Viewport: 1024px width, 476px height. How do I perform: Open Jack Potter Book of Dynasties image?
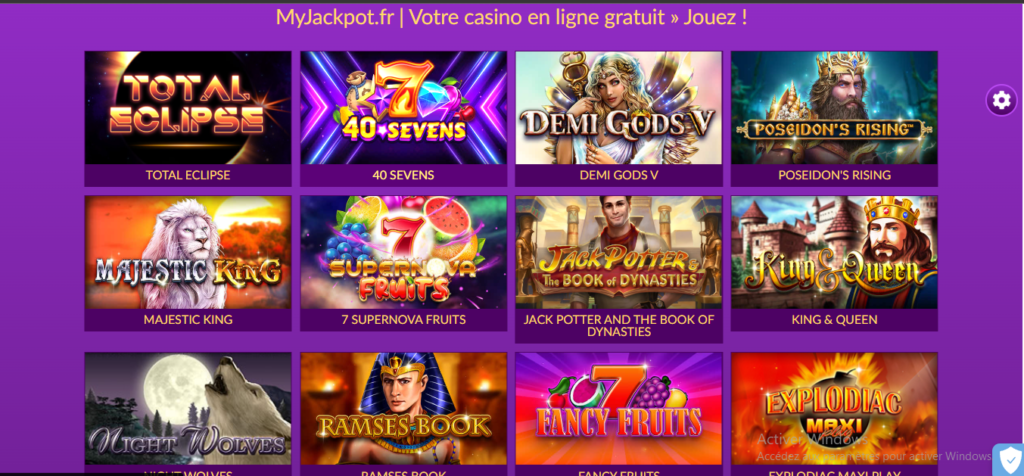coord(618,252)
